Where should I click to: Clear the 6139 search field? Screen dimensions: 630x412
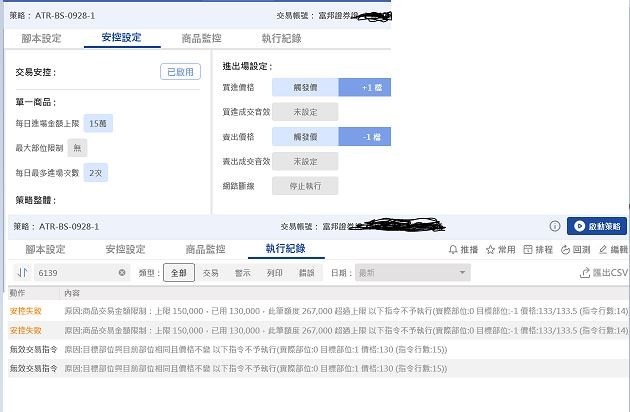pos(122,273)
